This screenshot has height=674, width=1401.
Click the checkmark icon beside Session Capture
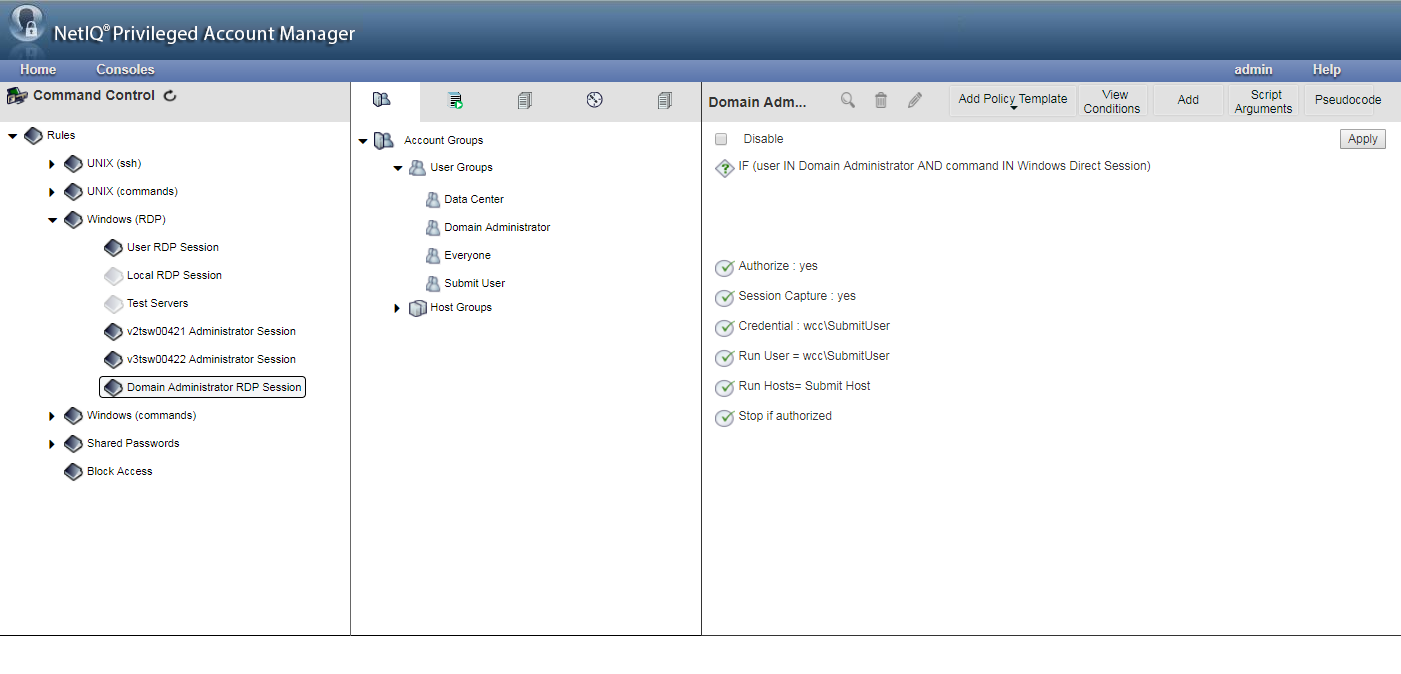pyautogui.click(x=725, y=298)
